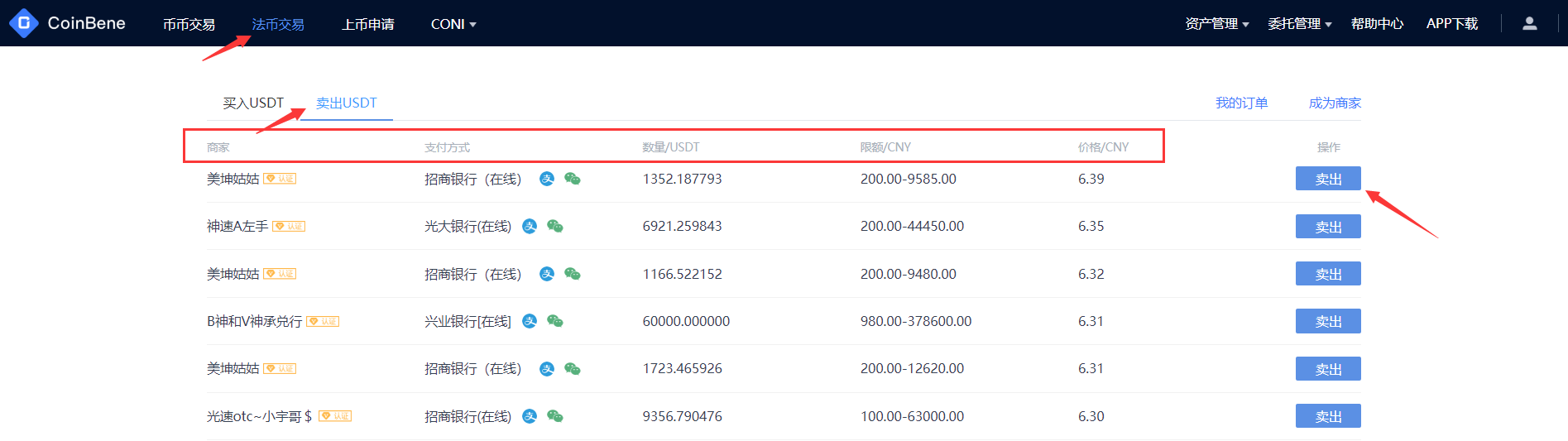Open APP下载 in the top bar
Image resolution: width=1568 pixels, height=441 pixels.
(1452, 24)
